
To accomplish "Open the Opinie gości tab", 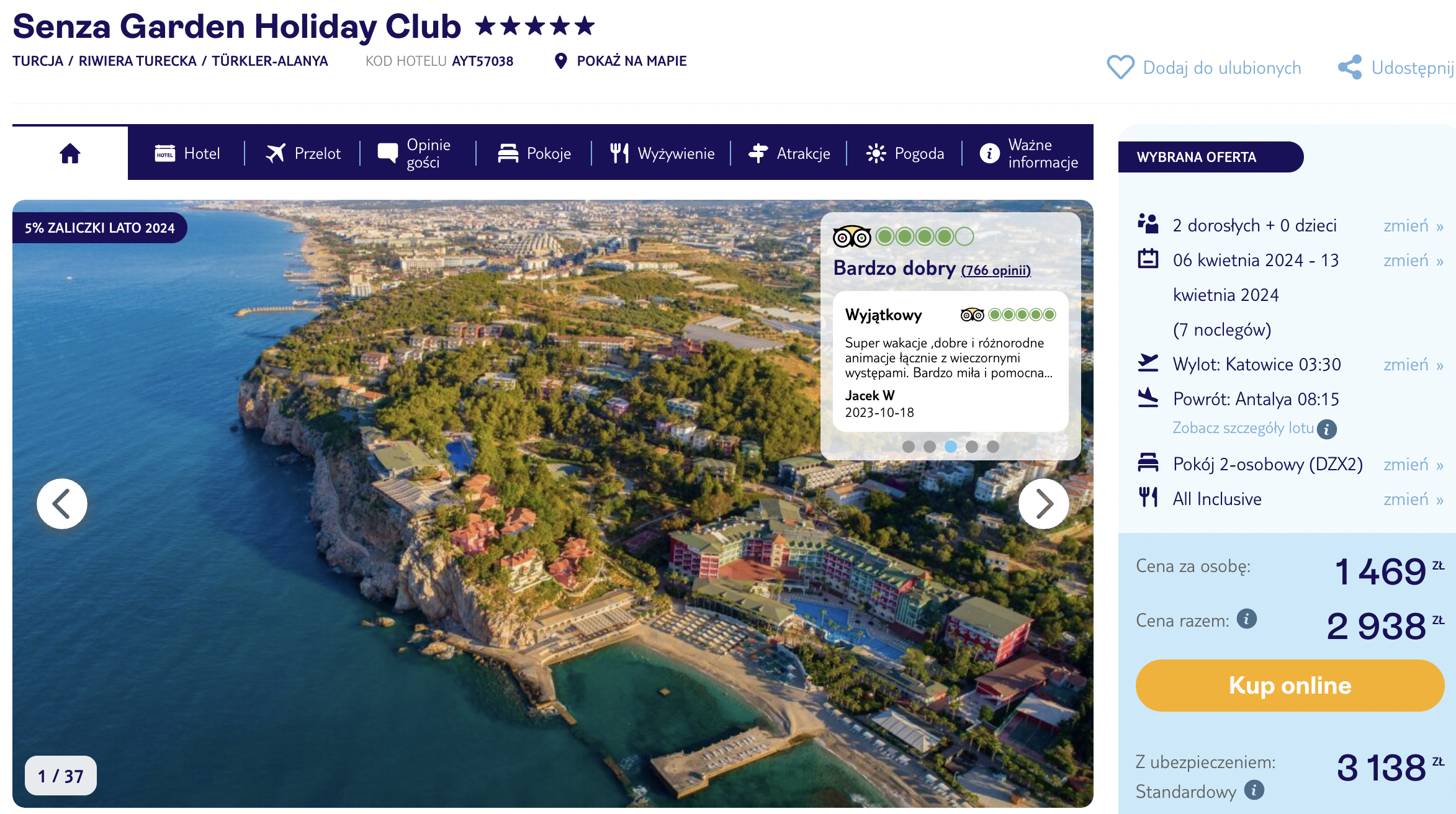I will pyautogui.click(x=415, y=153).
